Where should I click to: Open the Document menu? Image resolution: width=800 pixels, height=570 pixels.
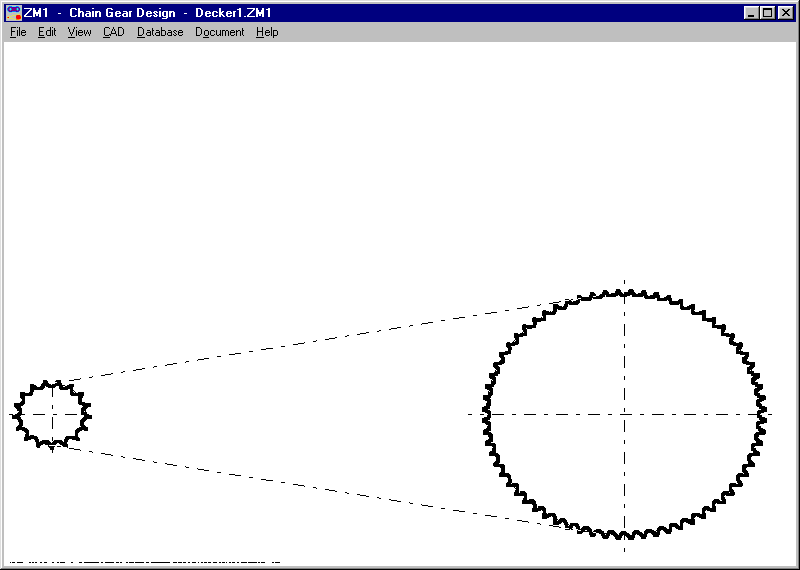coord(219,32)
